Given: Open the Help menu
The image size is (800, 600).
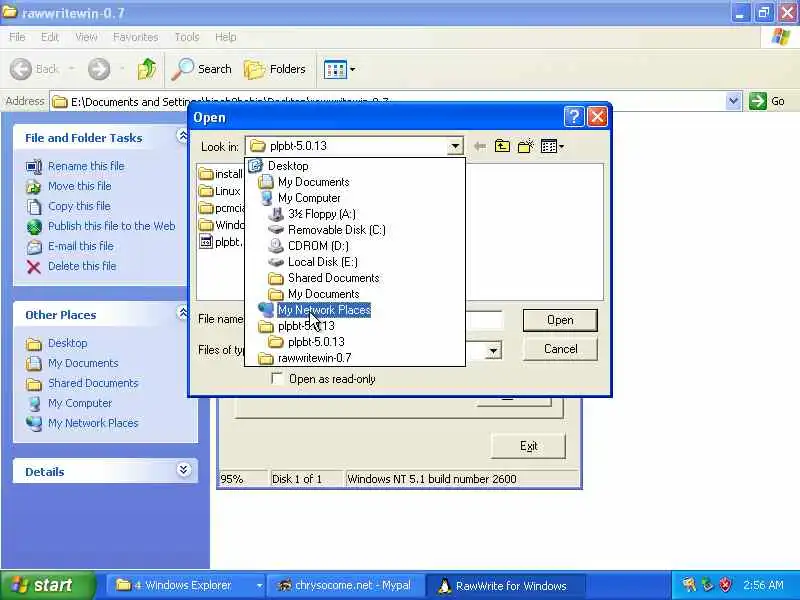Looking at the screenshot, I should click(x=226, y=37).
